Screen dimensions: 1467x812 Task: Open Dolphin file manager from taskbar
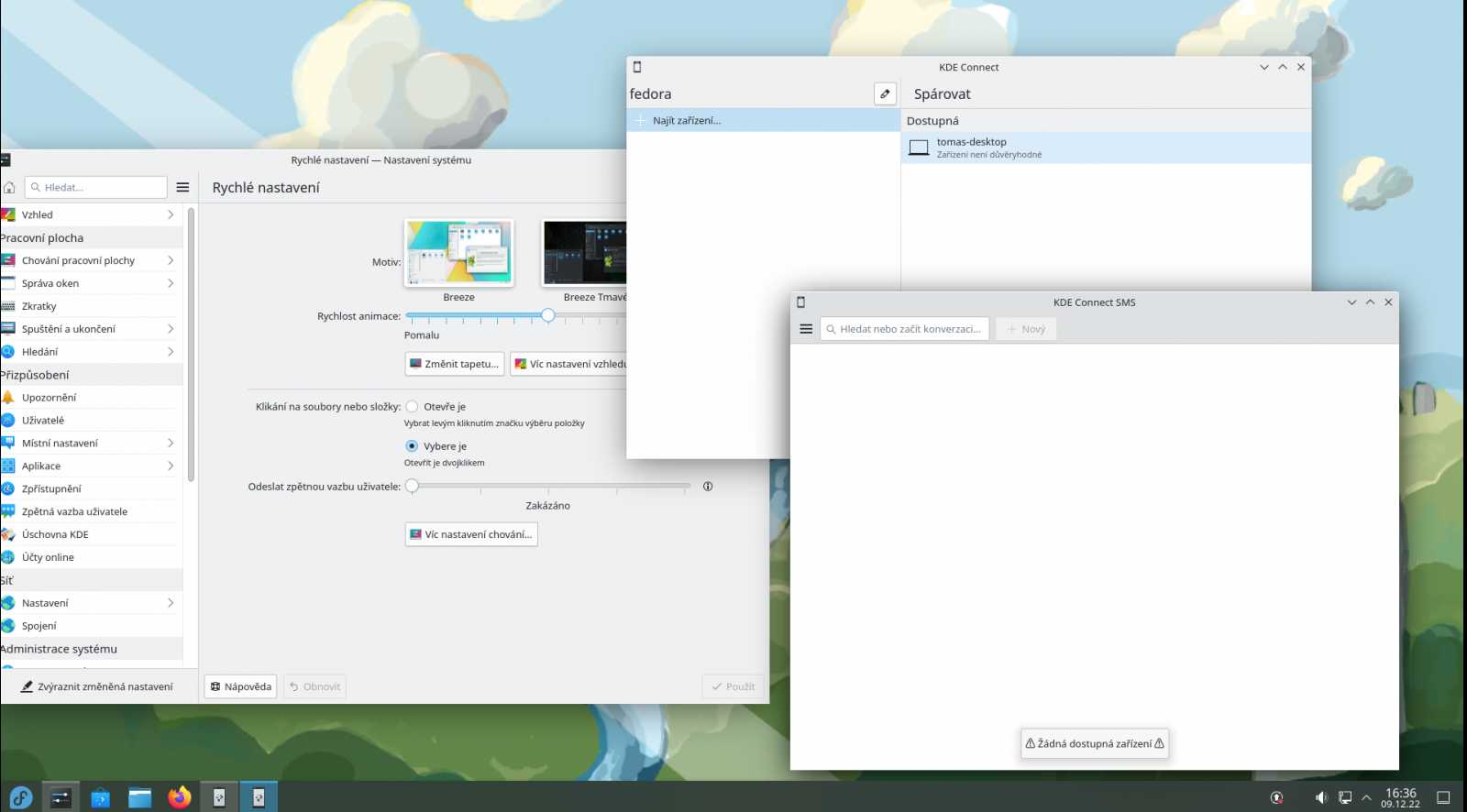[140, 797]
